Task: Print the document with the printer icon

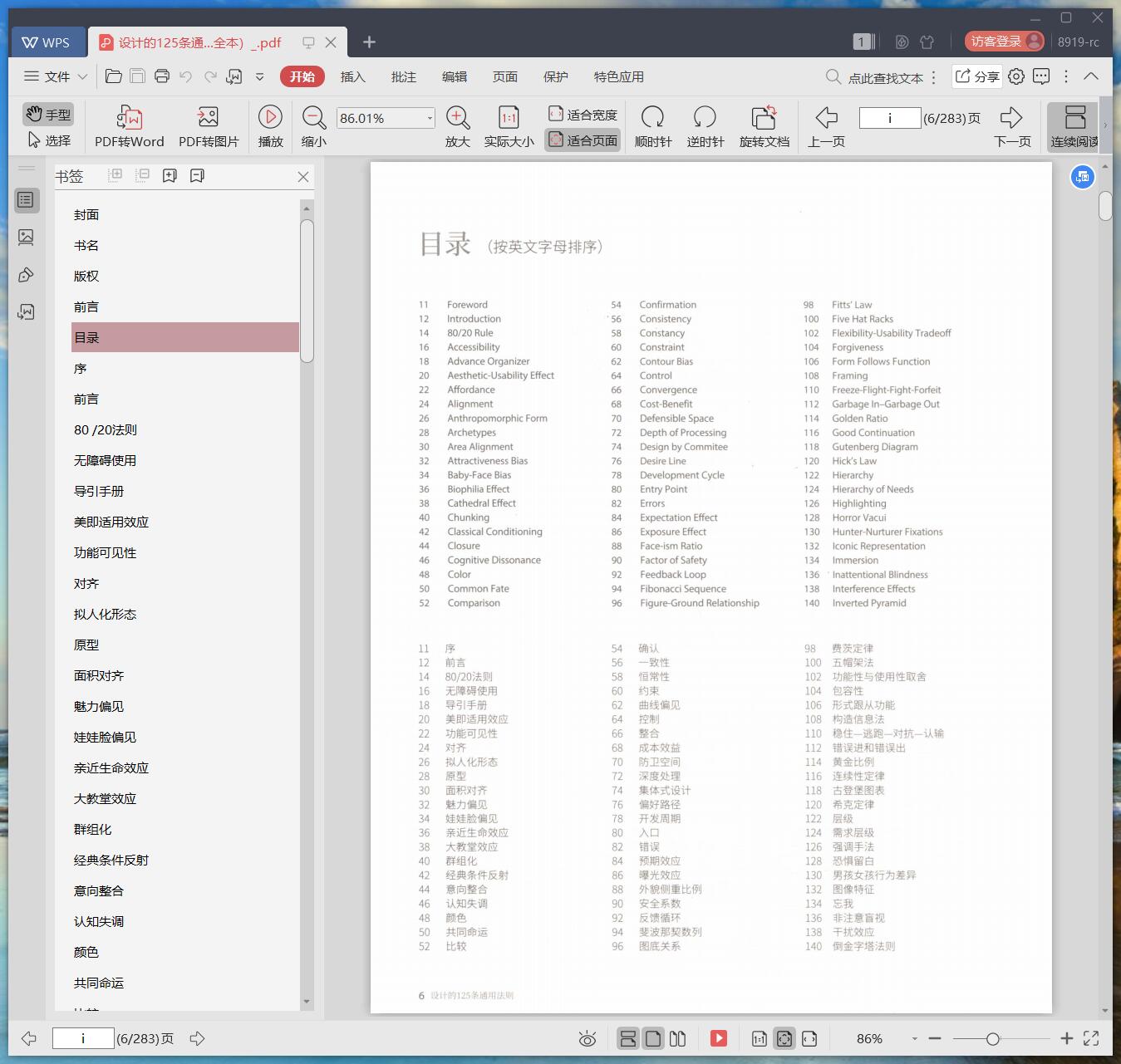Action: (162, 76)
